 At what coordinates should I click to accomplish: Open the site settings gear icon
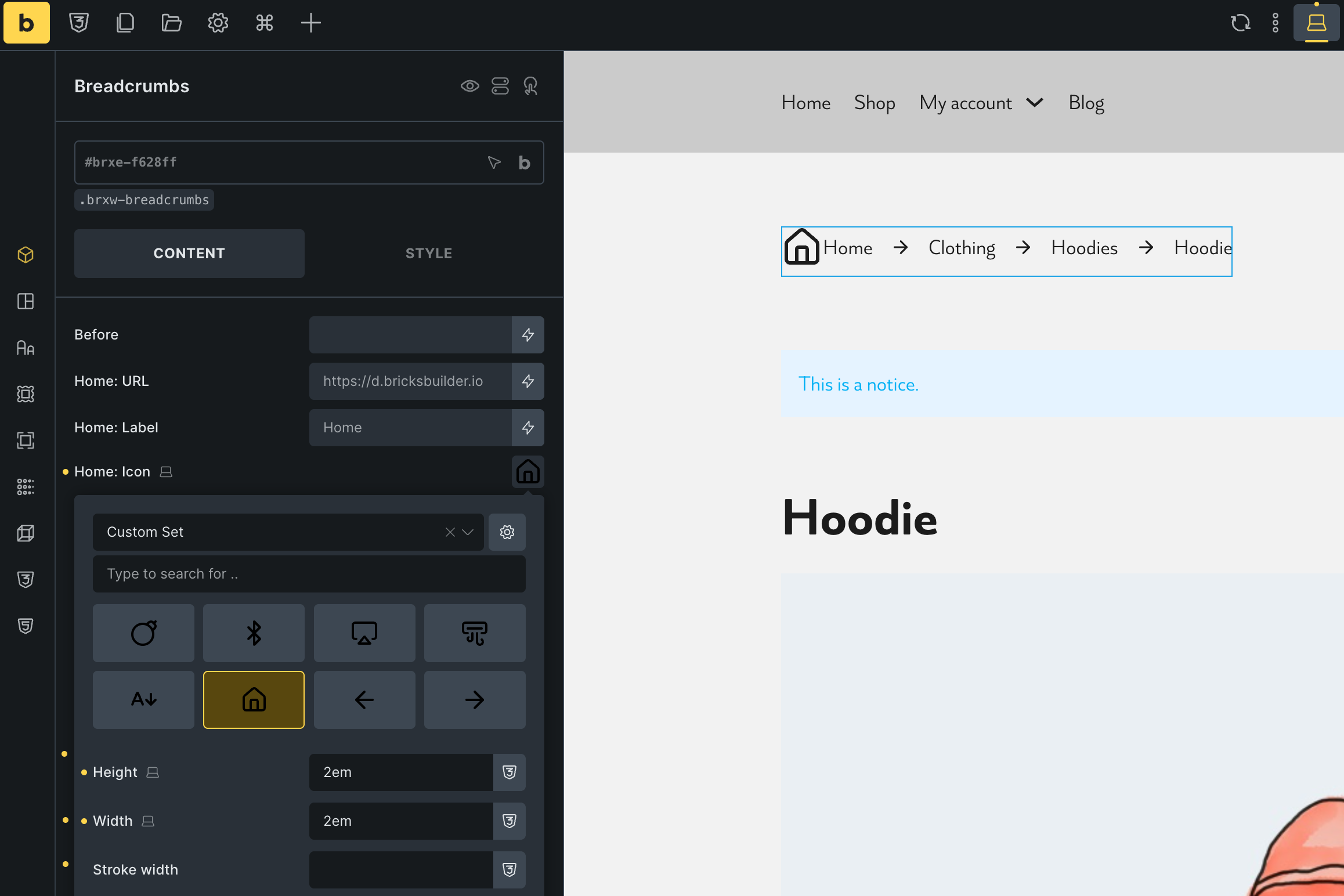(x=218, y=23)
